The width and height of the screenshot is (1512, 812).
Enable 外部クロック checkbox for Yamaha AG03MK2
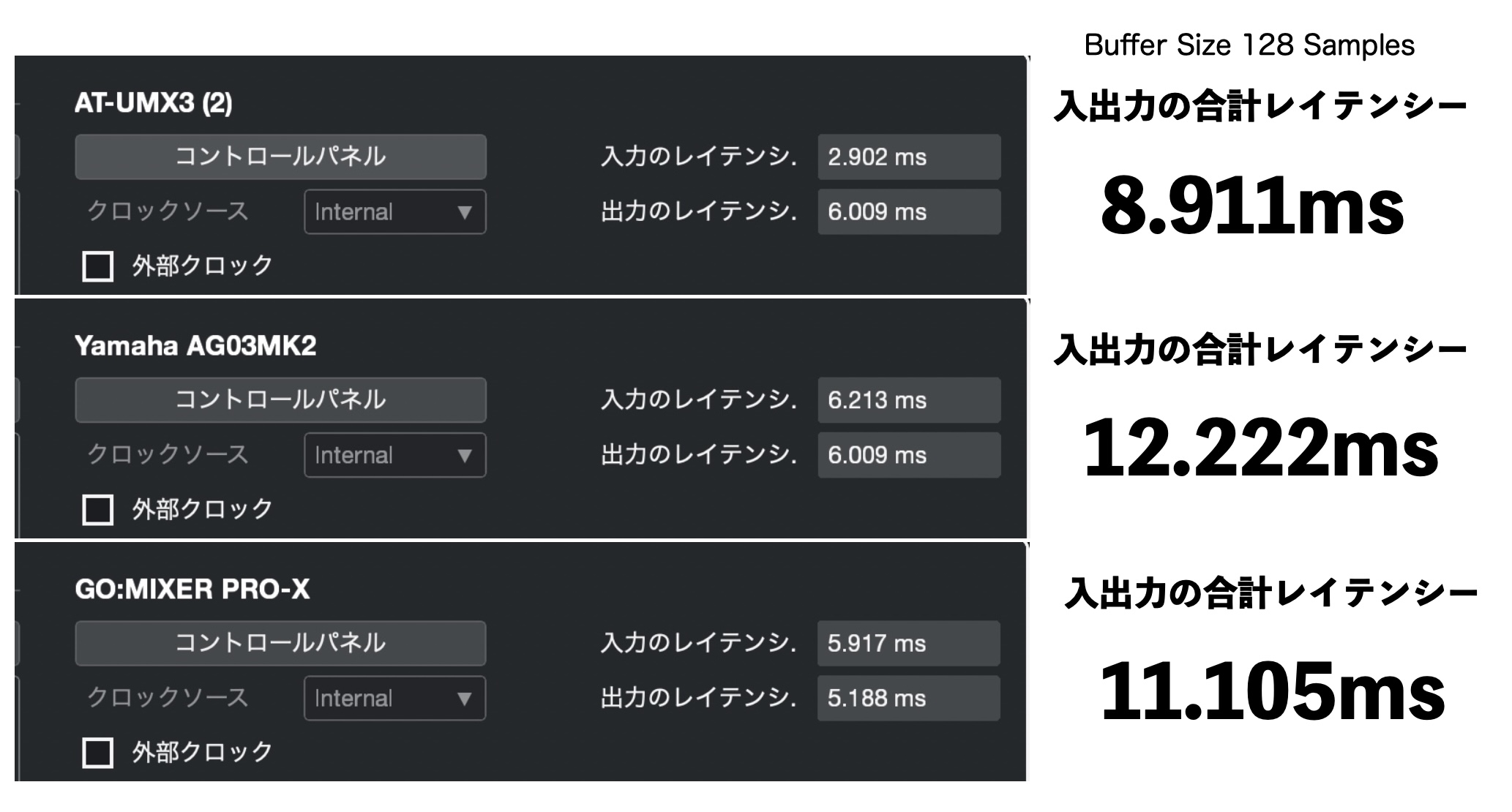[x=97, y=510]
